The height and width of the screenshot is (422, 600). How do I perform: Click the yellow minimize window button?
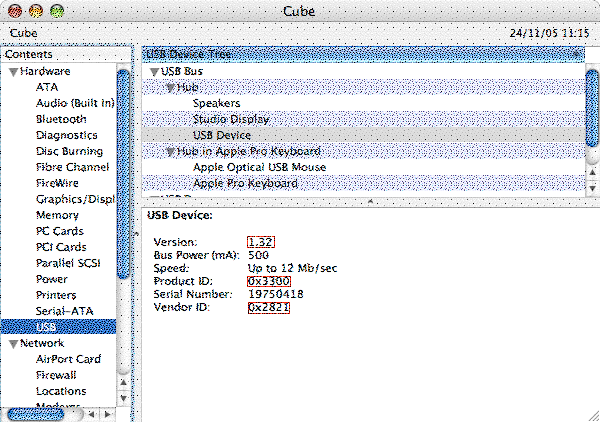(x=36, y=11)
